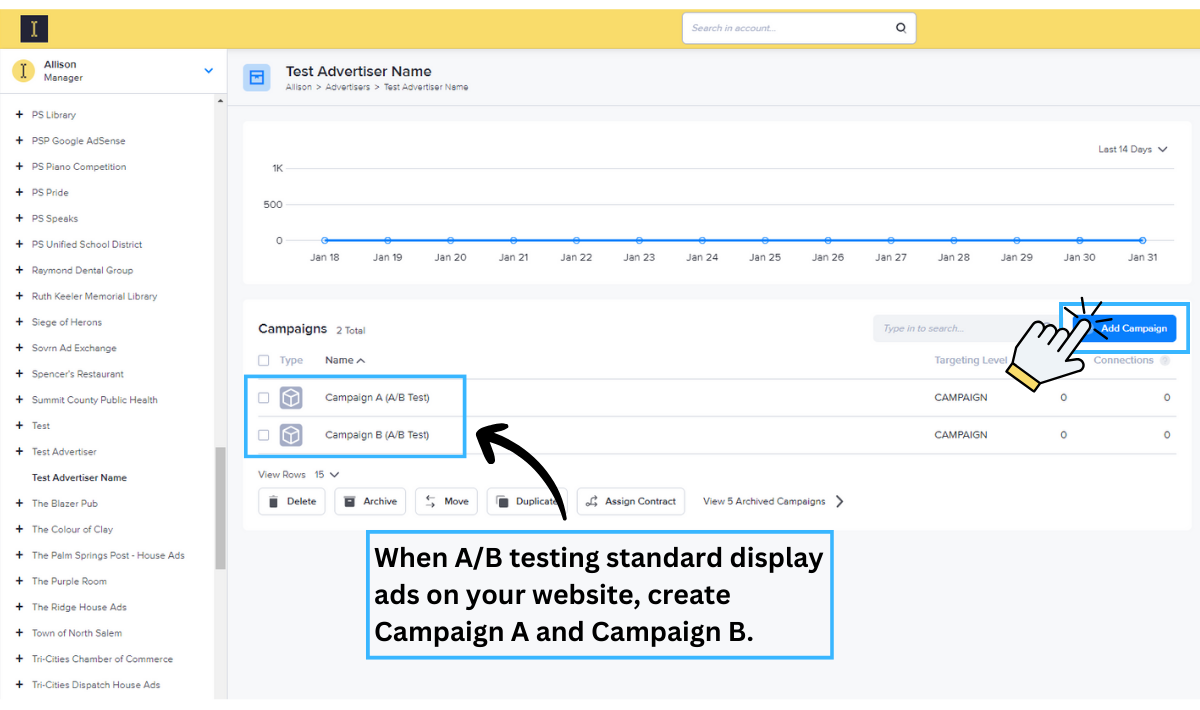Click the logo icon in the top bar
This screenshot has width=1200, height=710.
pyautogui.click(x=33, y=29)
